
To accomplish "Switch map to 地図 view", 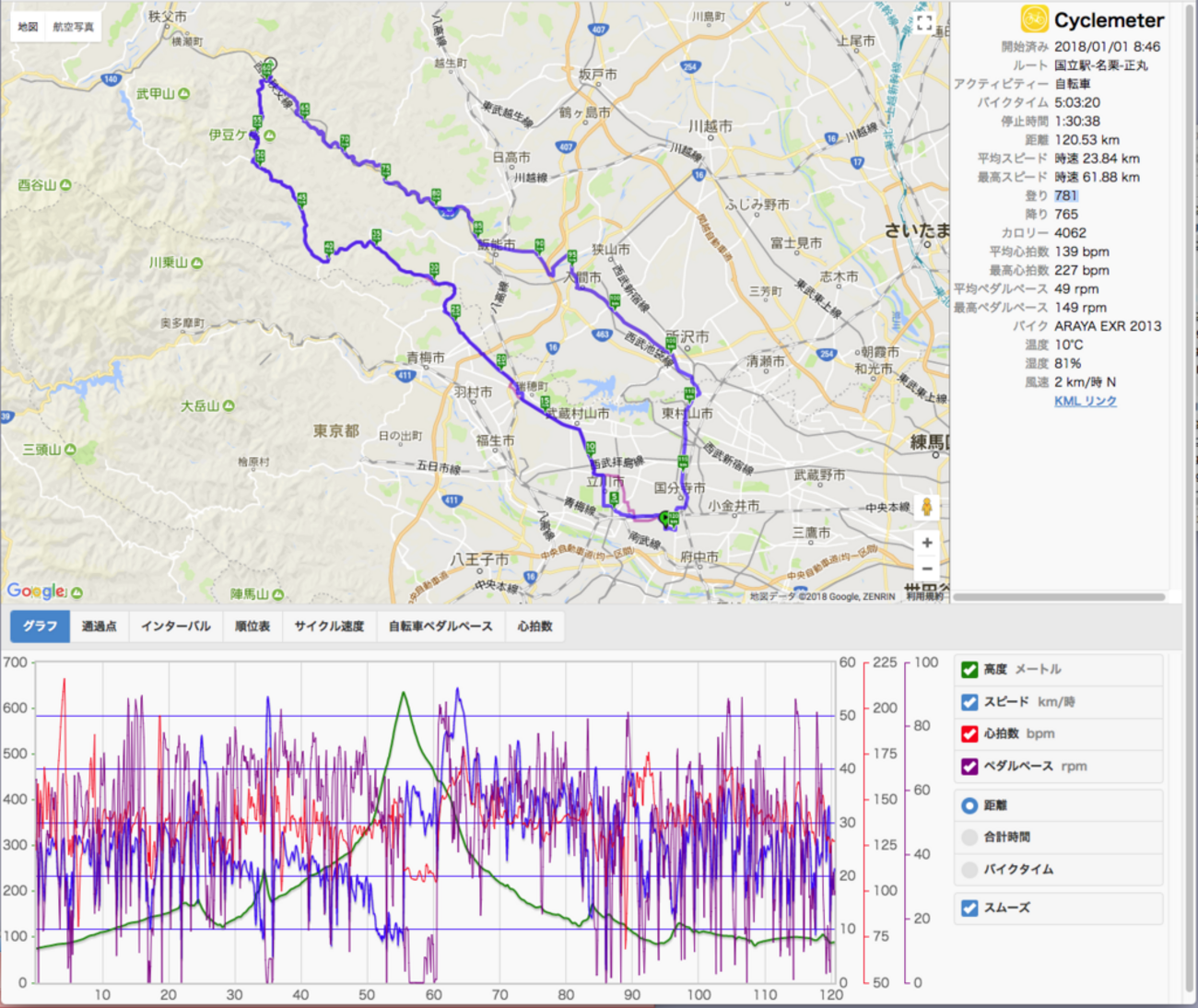I will (28, 27).
